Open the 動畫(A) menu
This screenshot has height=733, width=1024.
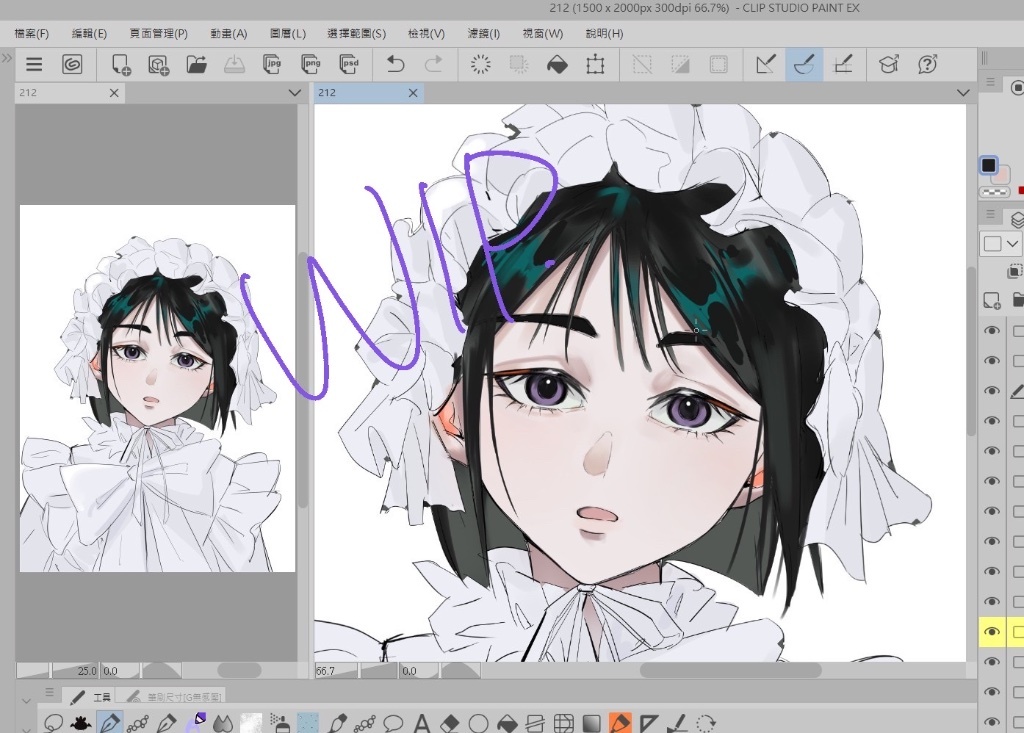229,33
